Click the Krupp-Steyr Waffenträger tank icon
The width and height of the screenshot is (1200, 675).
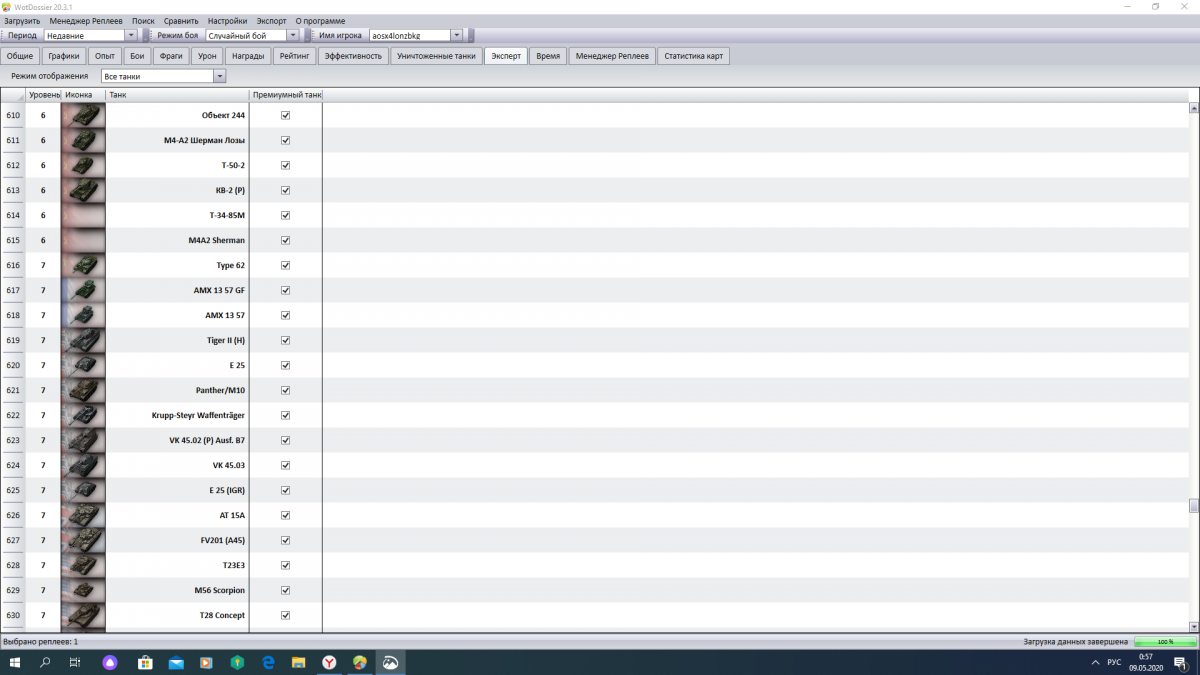point(83,415)
